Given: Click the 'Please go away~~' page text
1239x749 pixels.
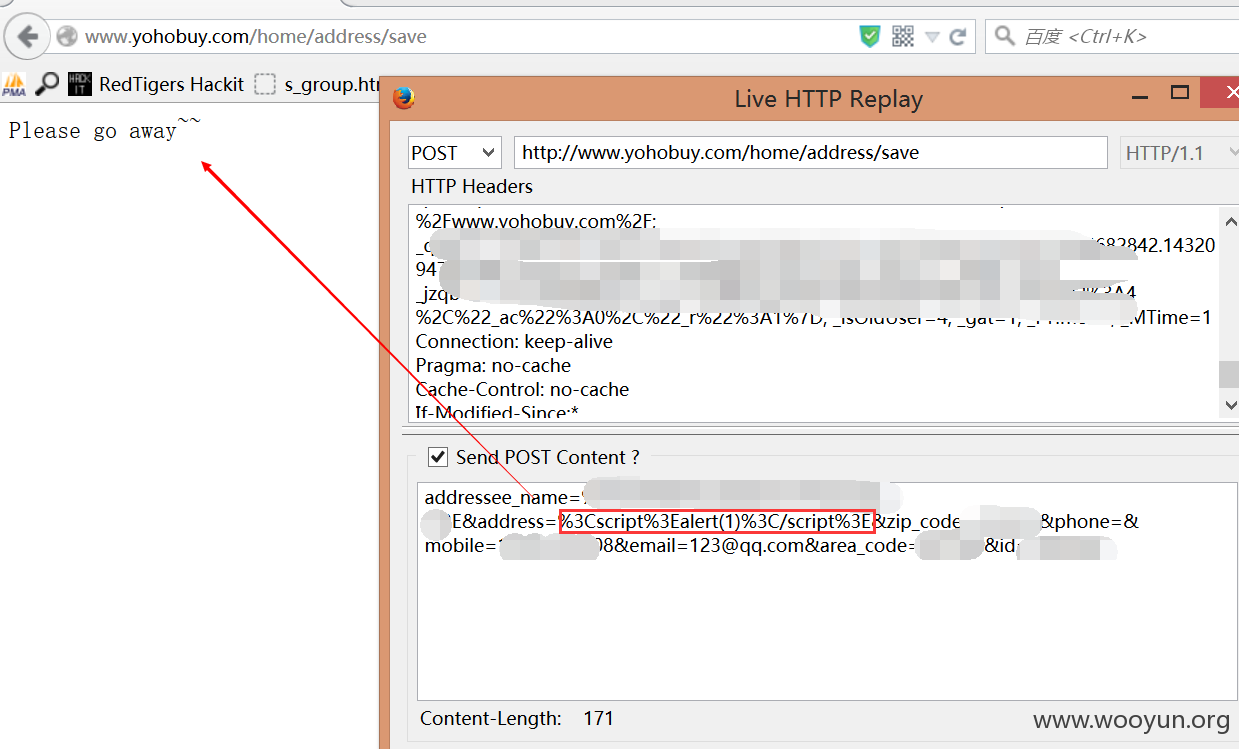Looking at the screenshot, I should [x=104, y=130].
